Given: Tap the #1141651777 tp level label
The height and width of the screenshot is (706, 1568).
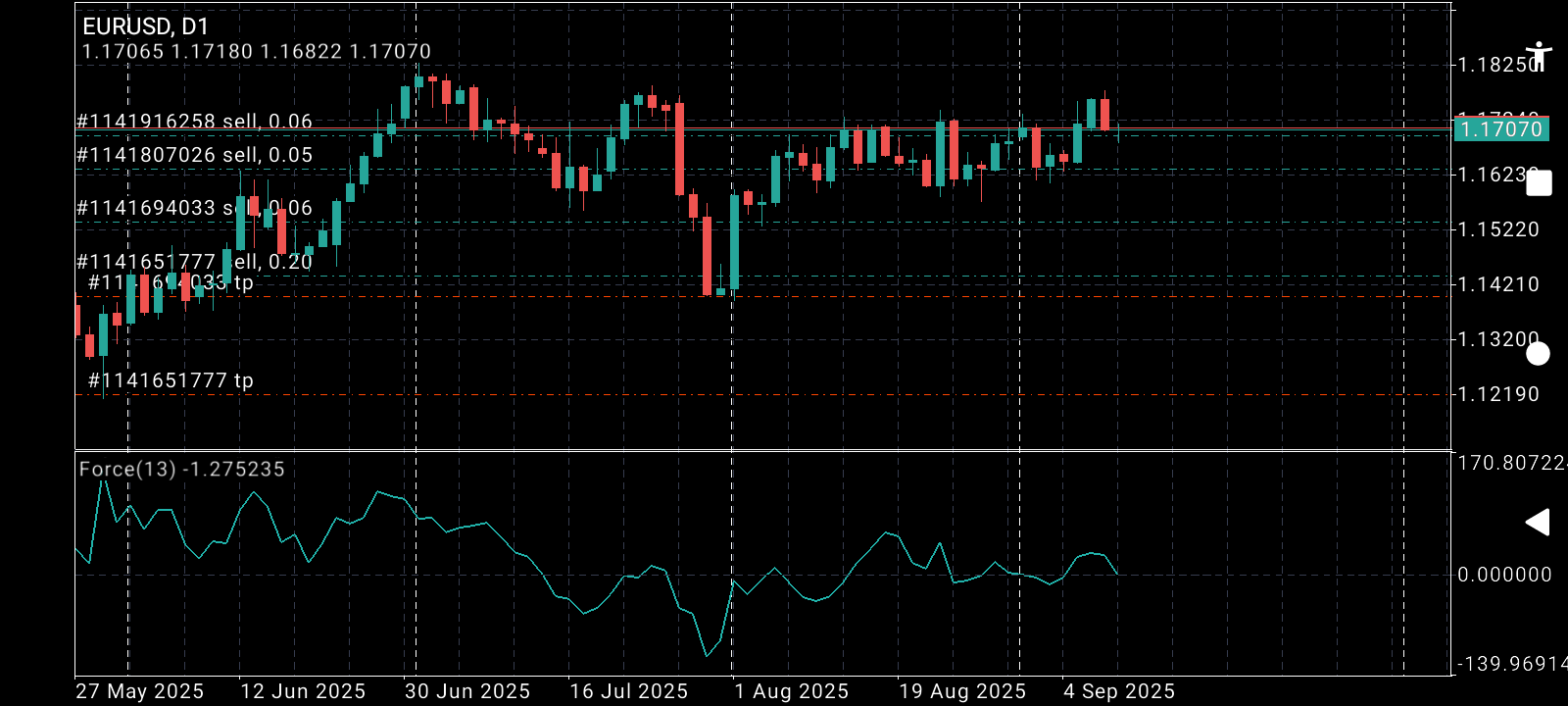Looking at the screenshot, I should [x=171, y=380].
